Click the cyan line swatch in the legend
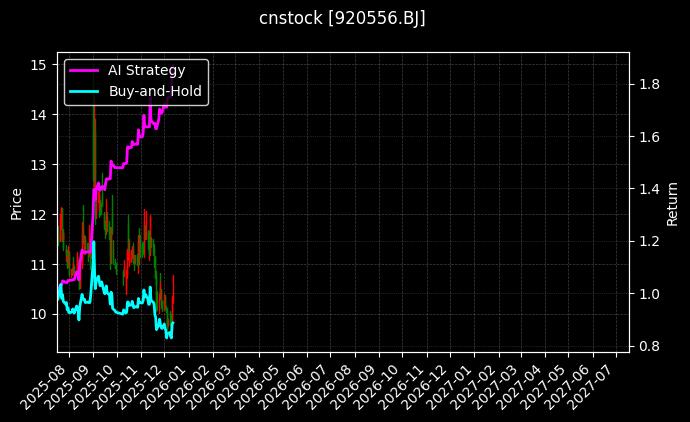Image resolution: width=690 pixels, height=422 pixels. 83,91
